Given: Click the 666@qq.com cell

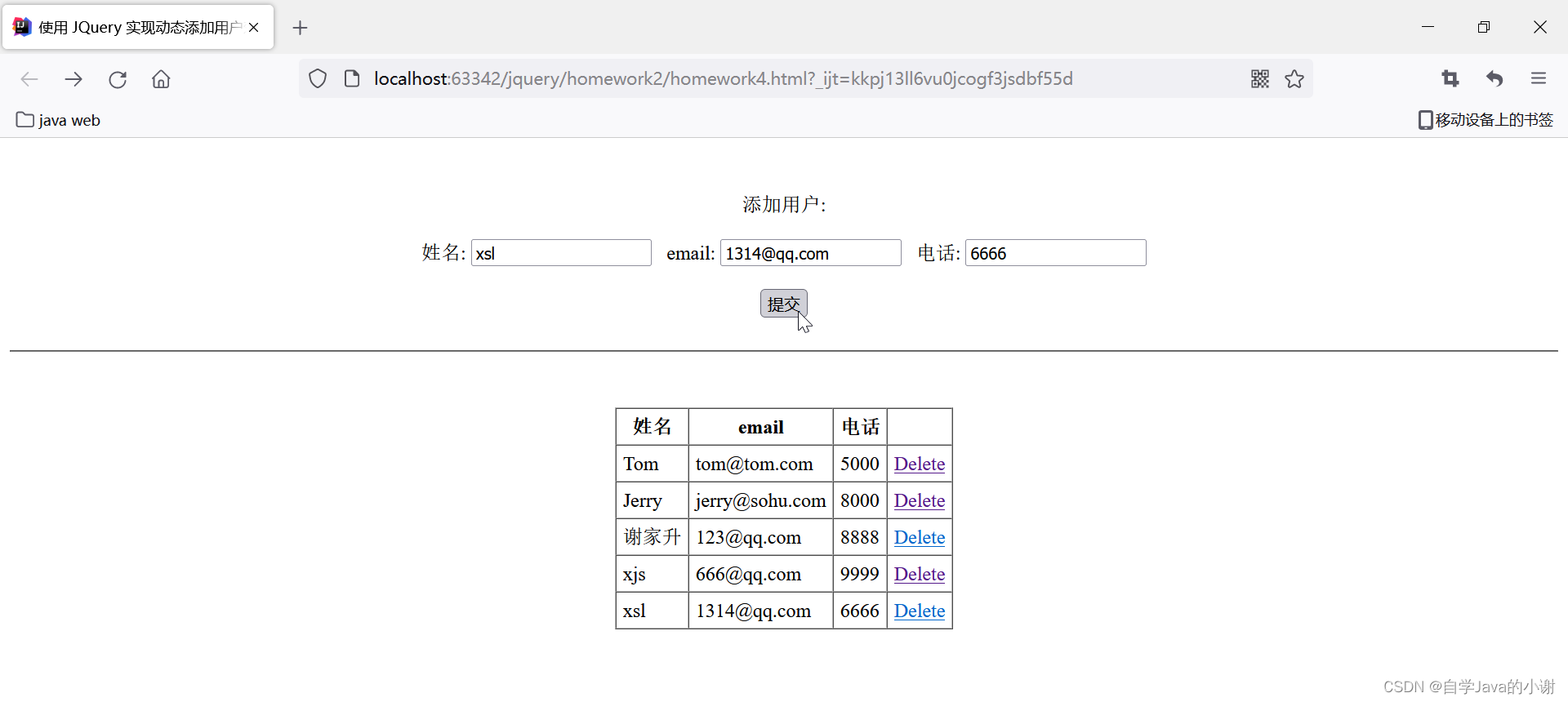Looking at the screenshot, I should pyautogui.click(x=760, y=574).
